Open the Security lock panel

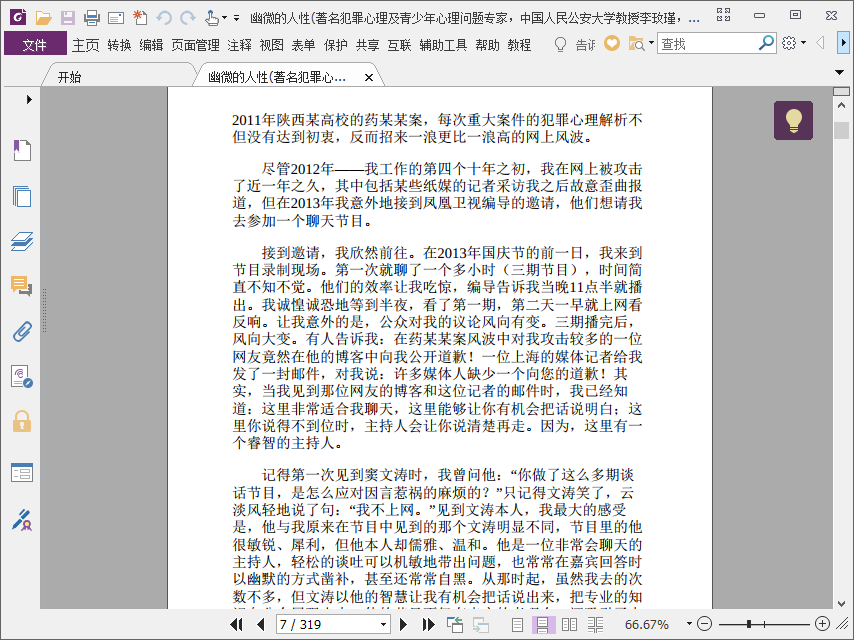click(22, 421)
